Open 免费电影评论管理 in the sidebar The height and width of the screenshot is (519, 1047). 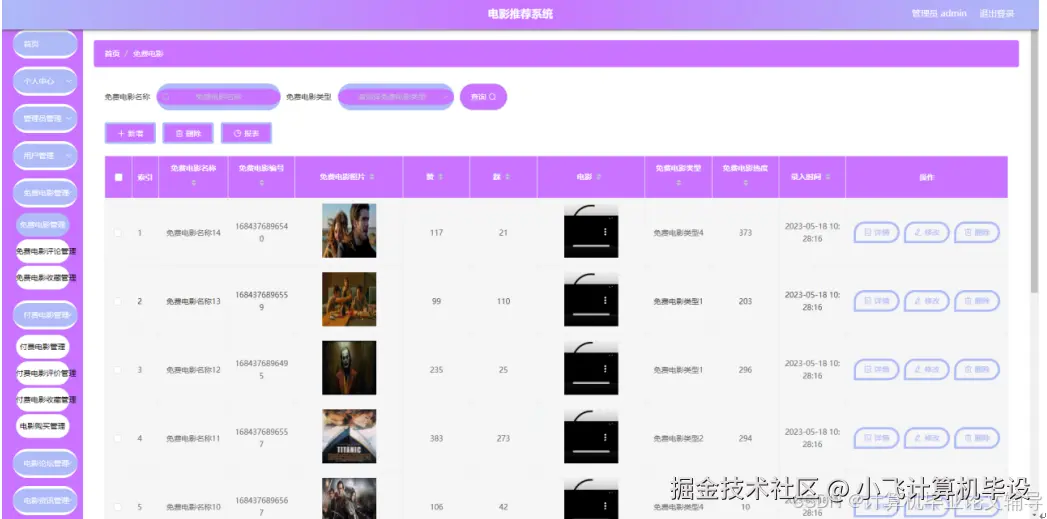coord(45,251)
